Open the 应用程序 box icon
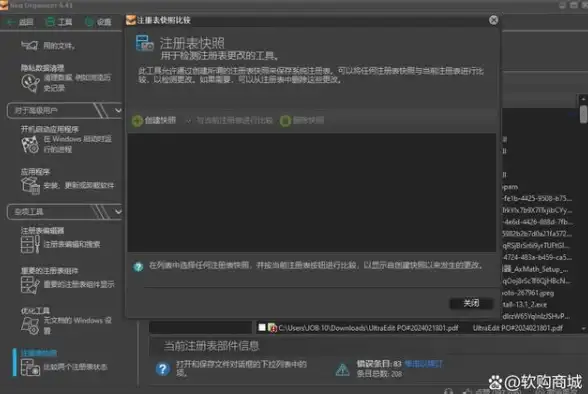The height and width of the screenshot is (394, 588). [31, 185]
